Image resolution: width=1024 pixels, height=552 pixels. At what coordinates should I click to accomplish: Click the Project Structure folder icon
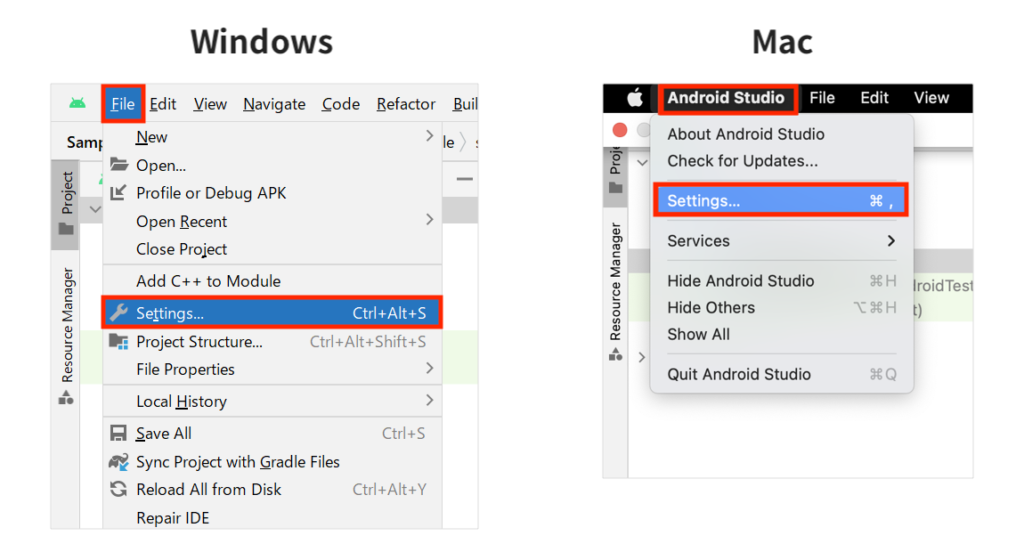point(119,341)
